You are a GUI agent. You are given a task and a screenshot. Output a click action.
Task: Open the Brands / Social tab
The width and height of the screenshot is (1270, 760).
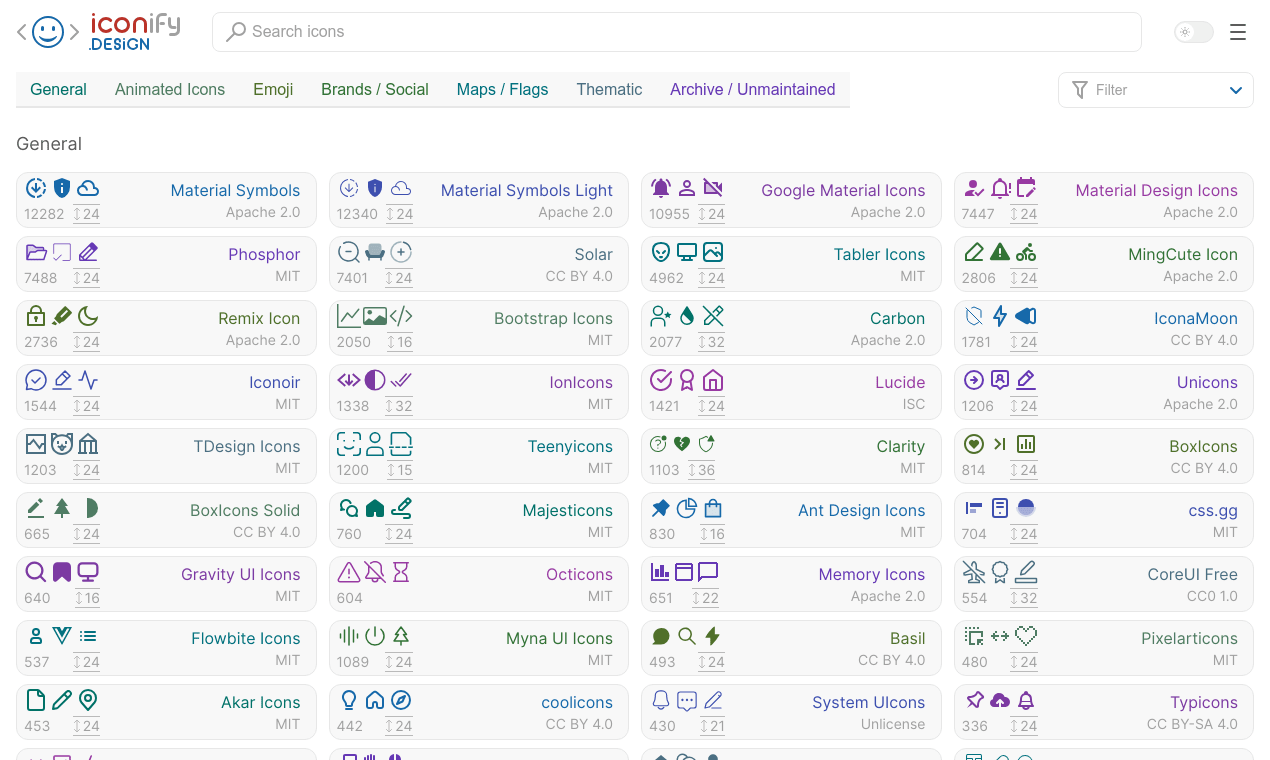pos(375,89)
